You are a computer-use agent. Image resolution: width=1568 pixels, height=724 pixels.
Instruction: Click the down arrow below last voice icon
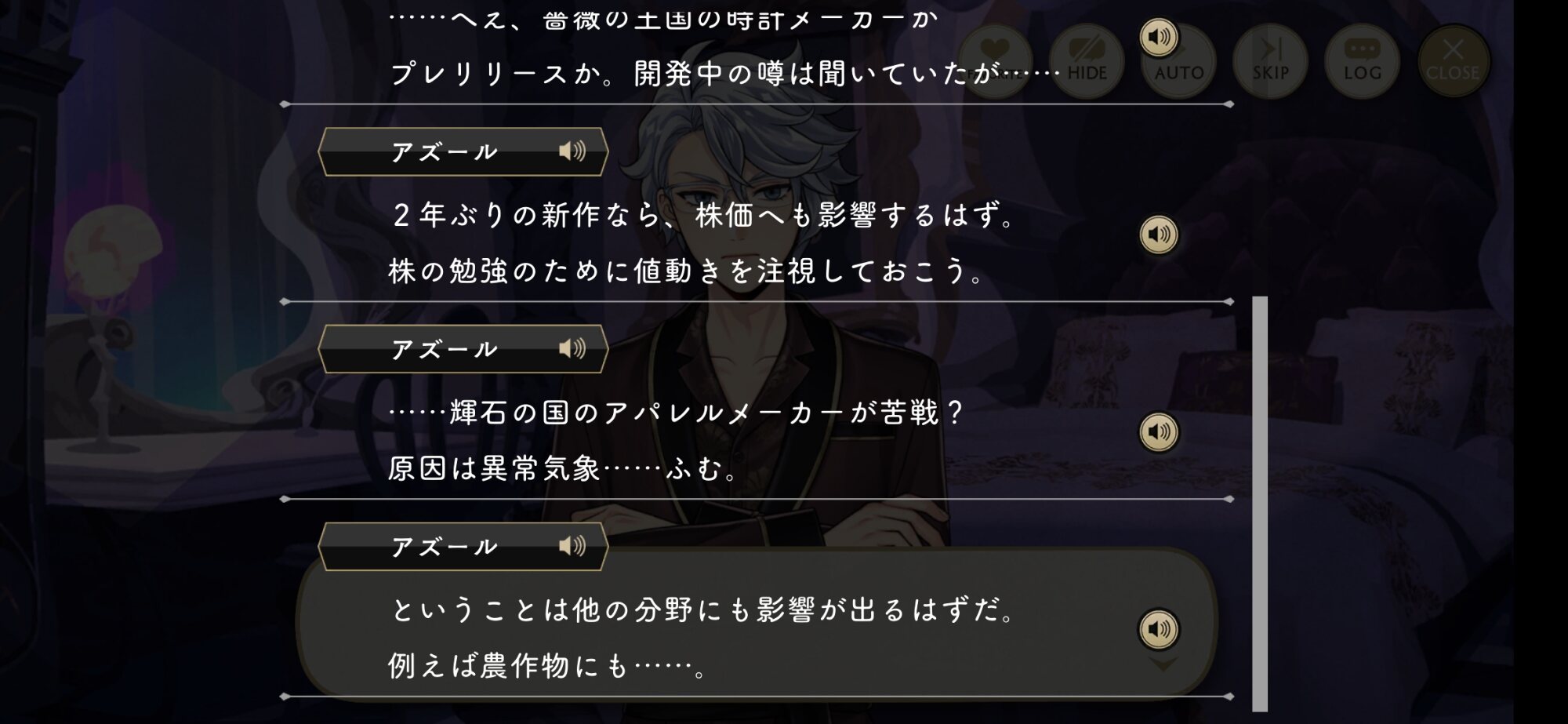point(1163,664)
